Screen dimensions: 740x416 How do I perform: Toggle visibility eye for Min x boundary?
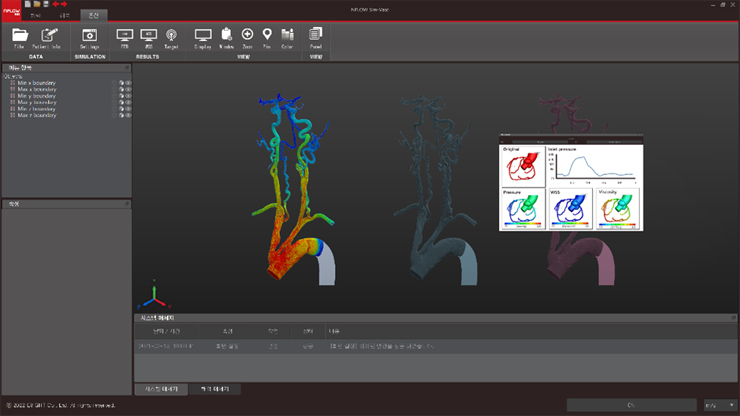tap(129, 83)
